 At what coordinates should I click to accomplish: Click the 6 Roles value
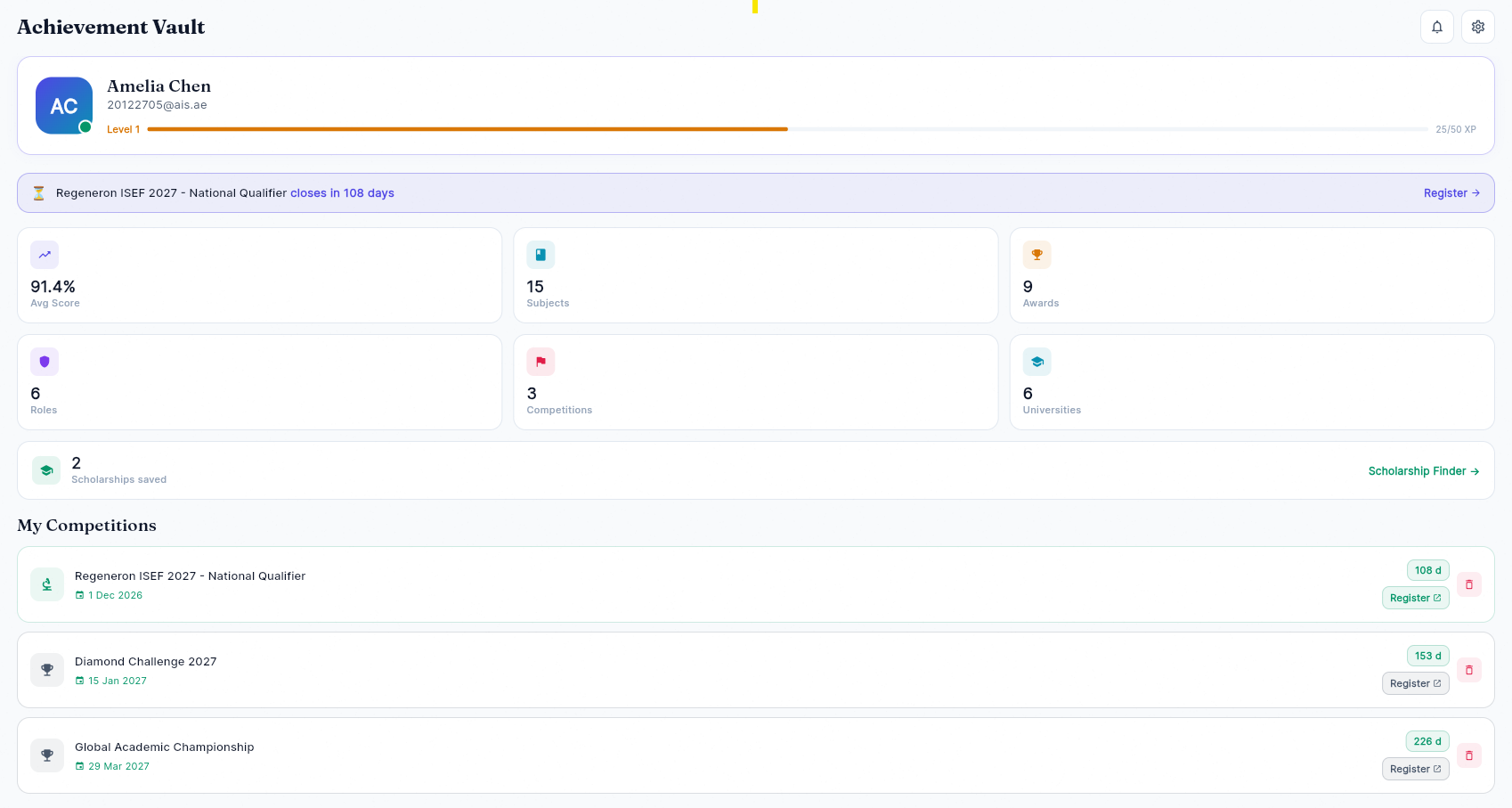(x=36, y=394)
